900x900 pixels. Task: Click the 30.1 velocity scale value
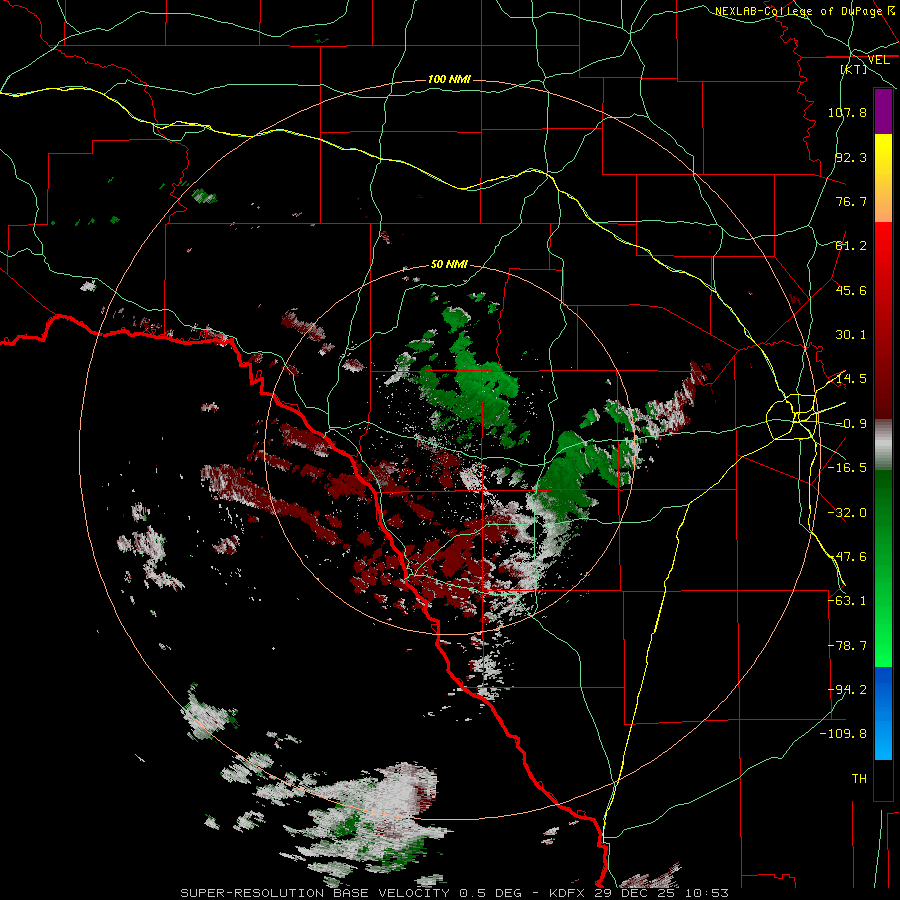click(x=851, y=335)
